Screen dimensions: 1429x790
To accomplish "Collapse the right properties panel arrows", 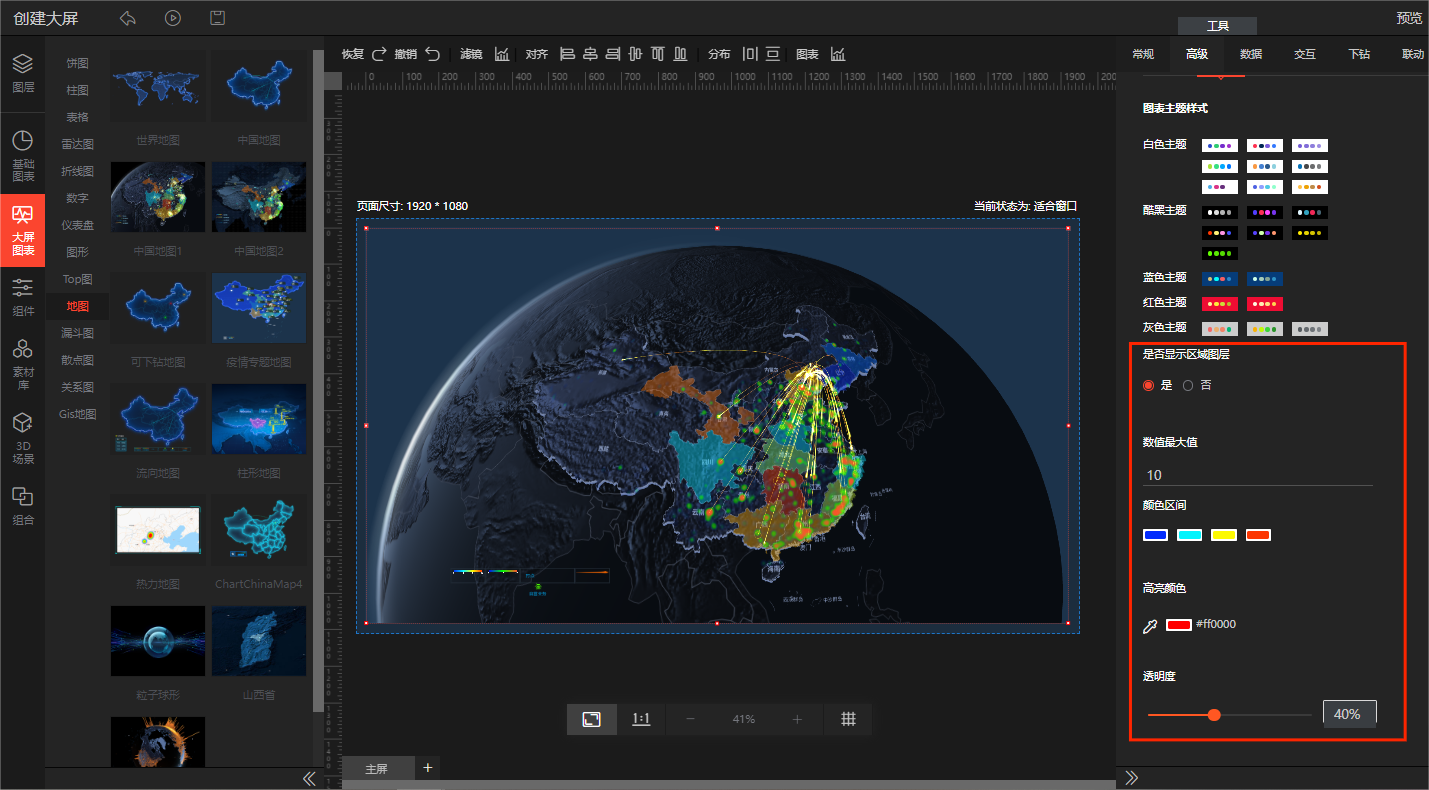I will [x=1132, y=777].
